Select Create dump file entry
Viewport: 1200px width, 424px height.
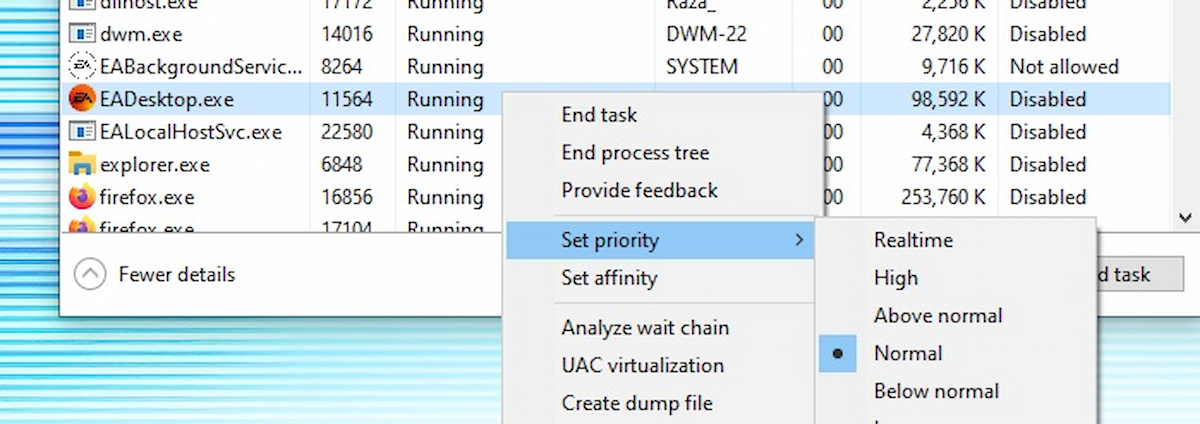tap(637, 404)
